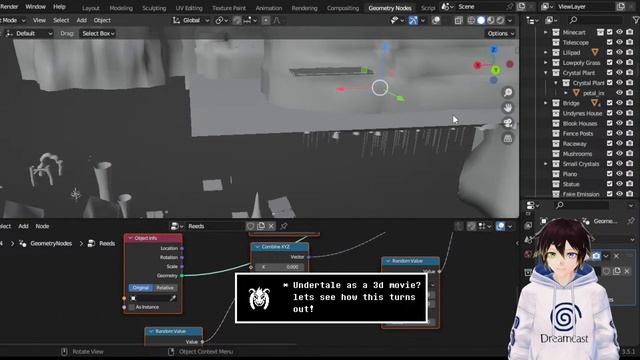Click GeometryNodes breadcrumb

pos(51,243)
